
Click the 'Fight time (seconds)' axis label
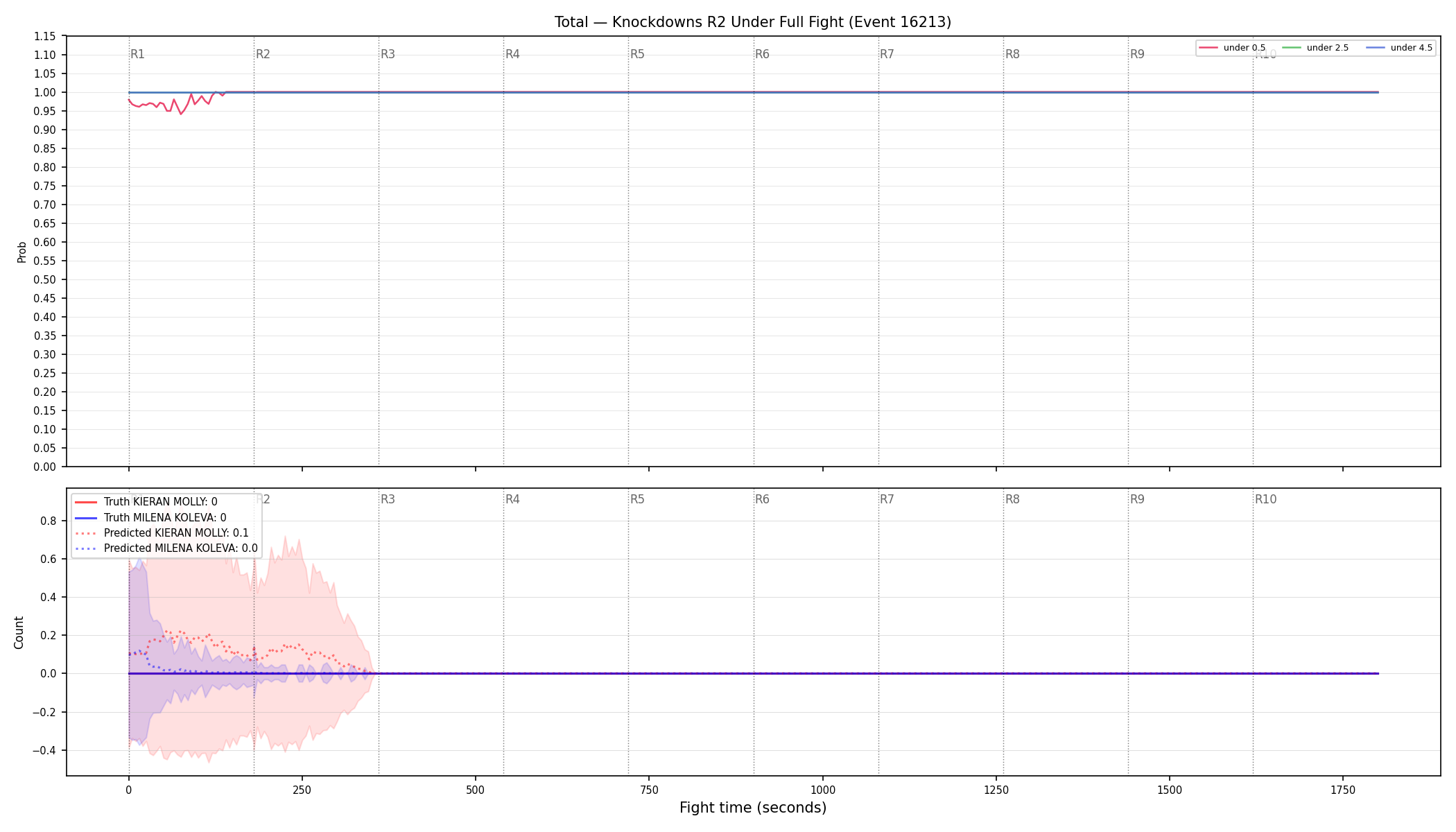pos(753,808)
